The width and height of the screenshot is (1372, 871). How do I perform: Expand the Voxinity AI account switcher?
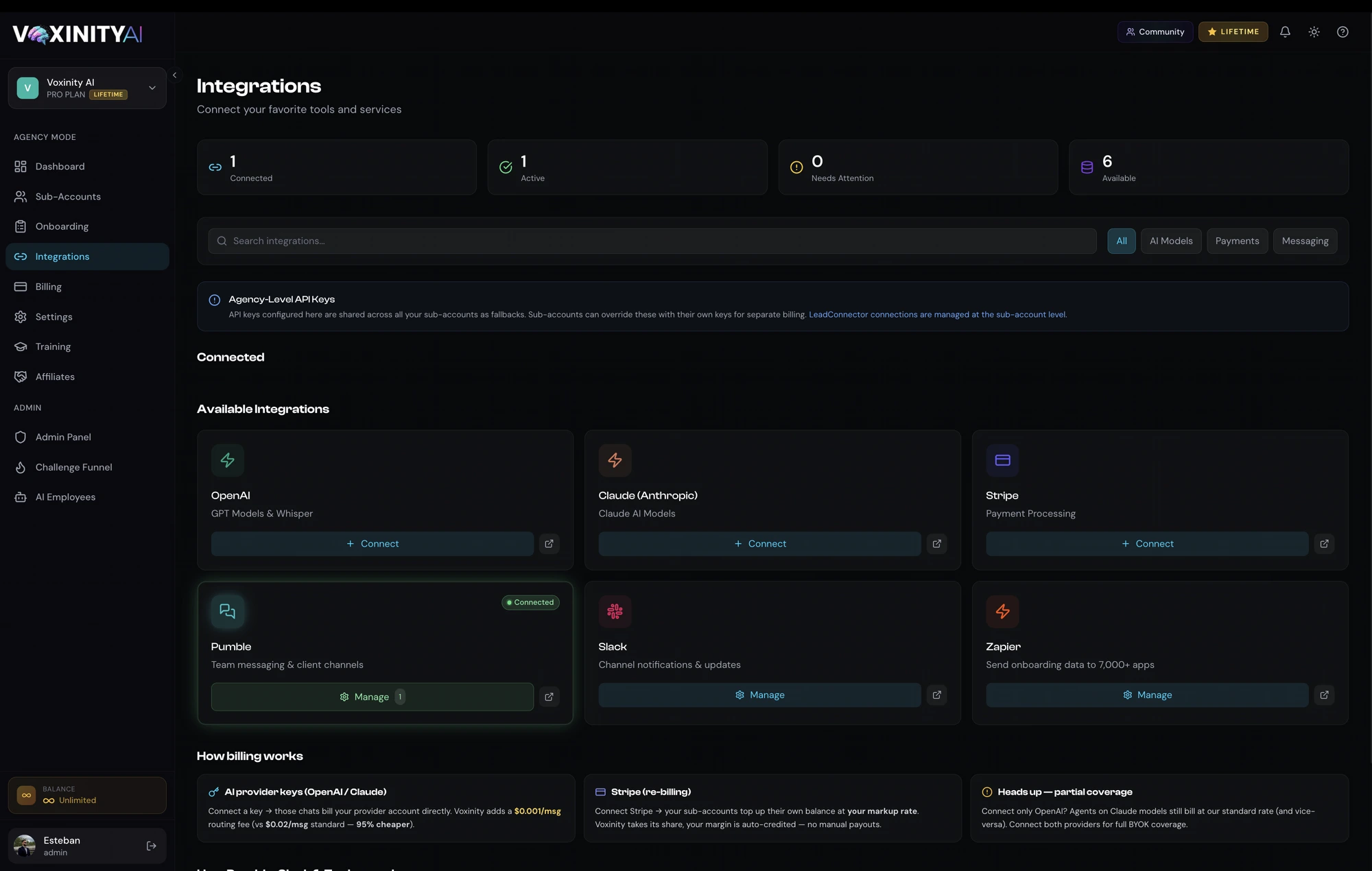87,88
